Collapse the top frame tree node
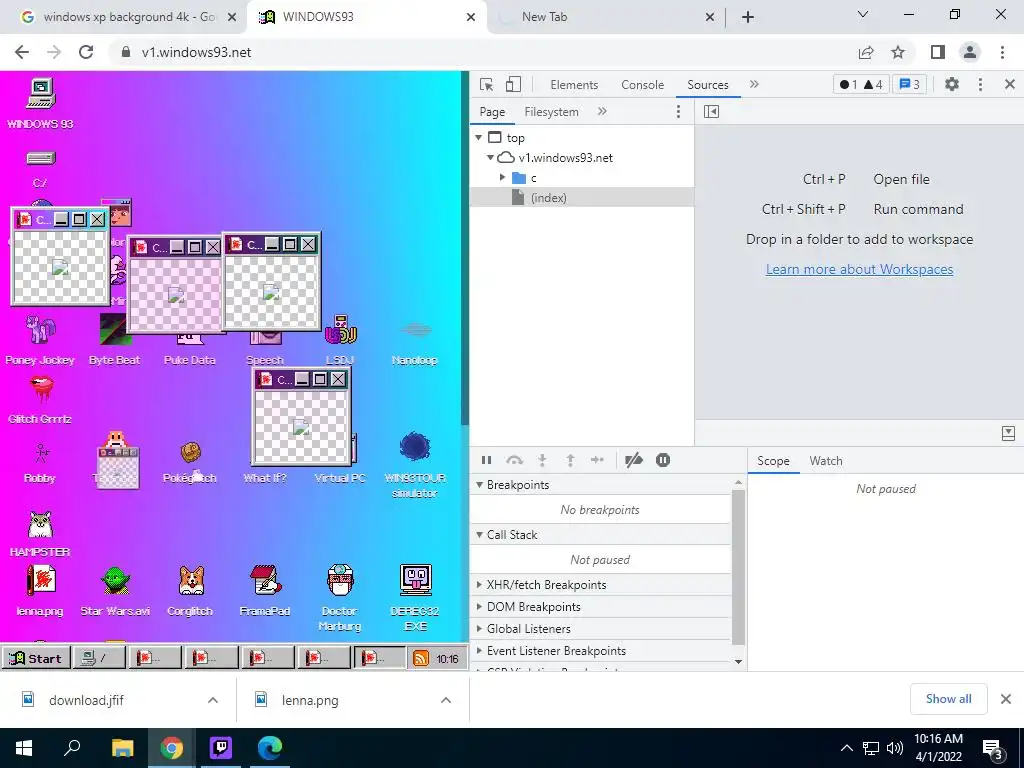This screenshot has width=1024, height=768. click(x=479, y=138)
